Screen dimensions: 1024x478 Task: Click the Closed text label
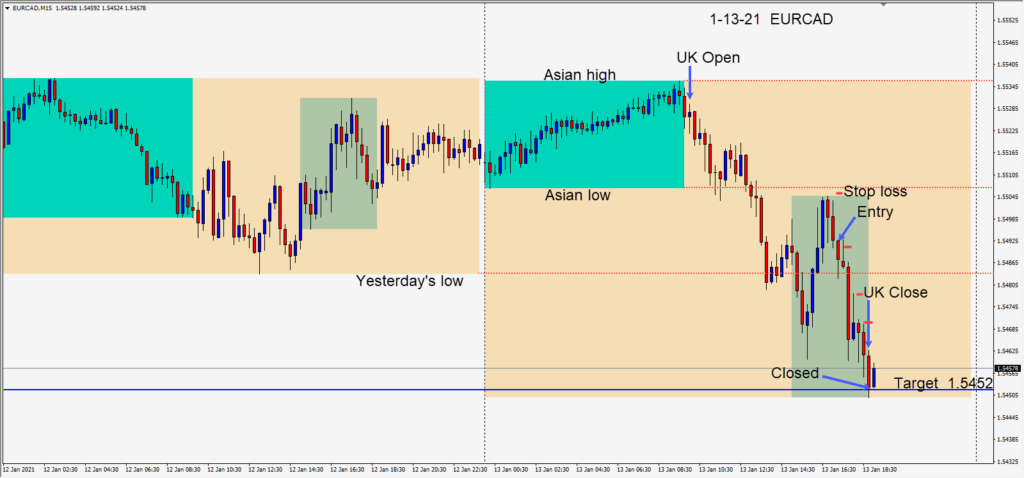(x=796, y=373)
